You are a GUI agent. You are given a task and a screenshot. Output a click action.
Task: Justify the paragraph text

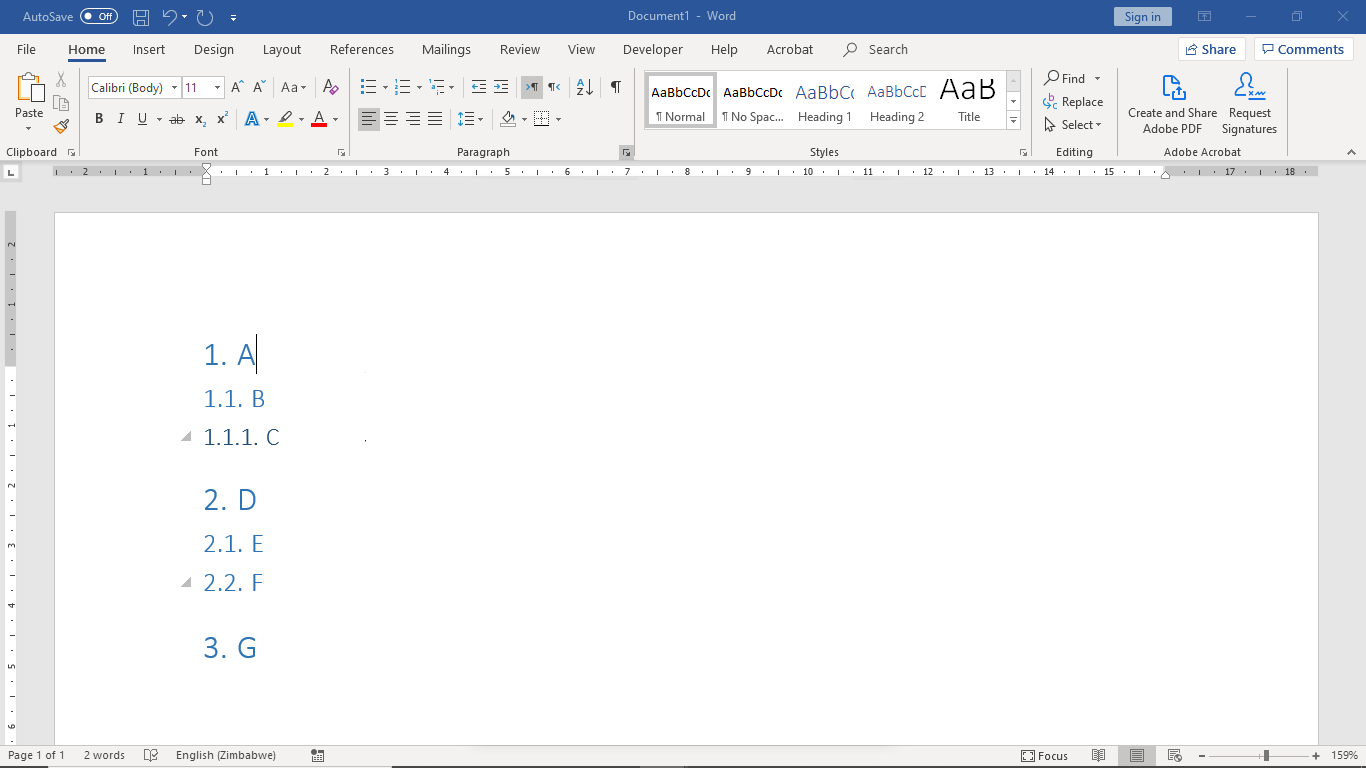pos(435,119)
